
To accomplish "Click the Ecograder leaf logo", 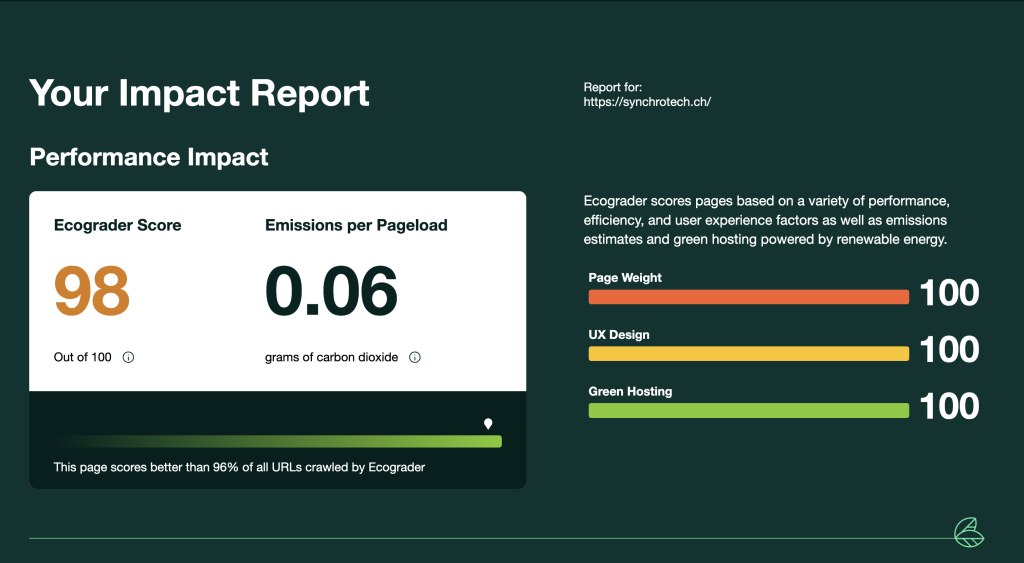I will (x=969, y=532).
